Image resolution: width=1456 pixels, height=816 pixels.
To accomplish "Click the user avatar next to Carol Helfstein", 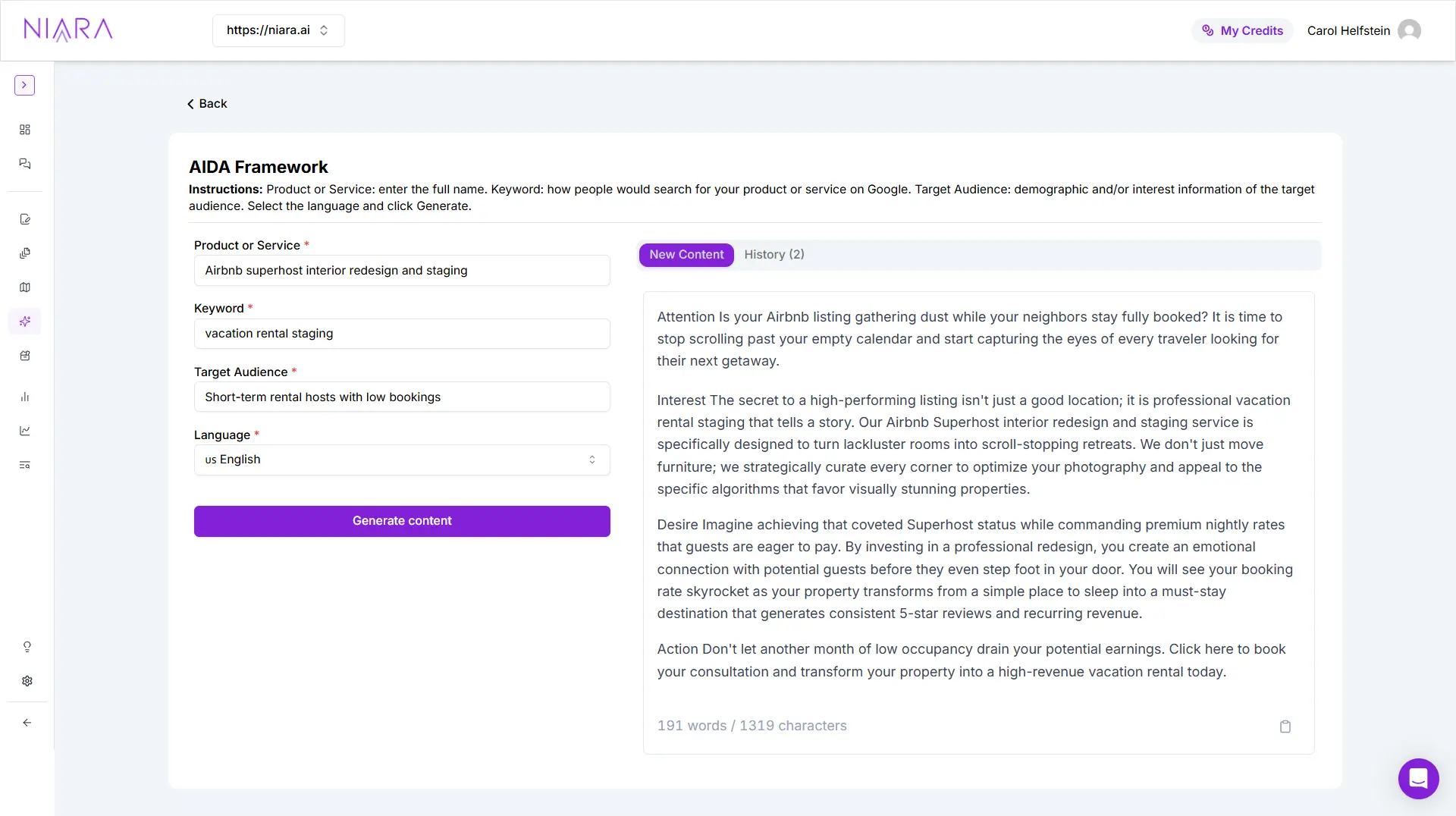I will pyautogui.click(x=1409, y=30).
